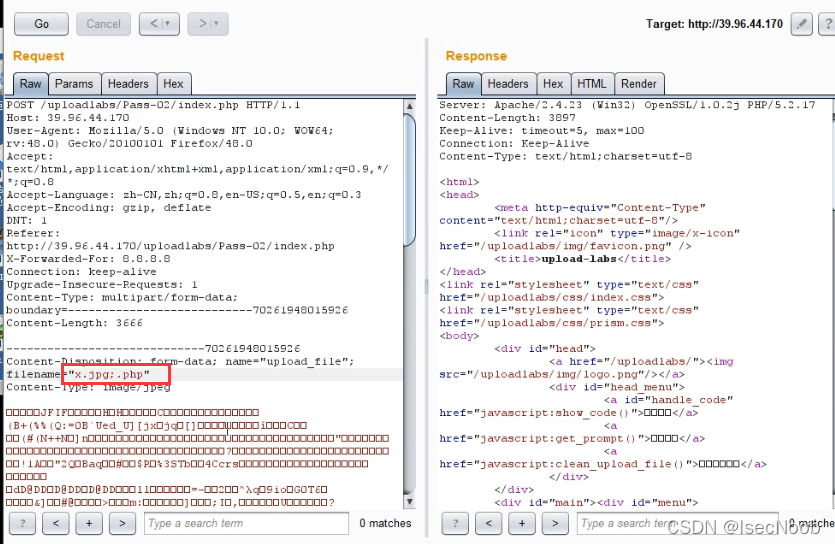Click Content-Length: 3666 in request
835x544 pixels.
point(75,323)
